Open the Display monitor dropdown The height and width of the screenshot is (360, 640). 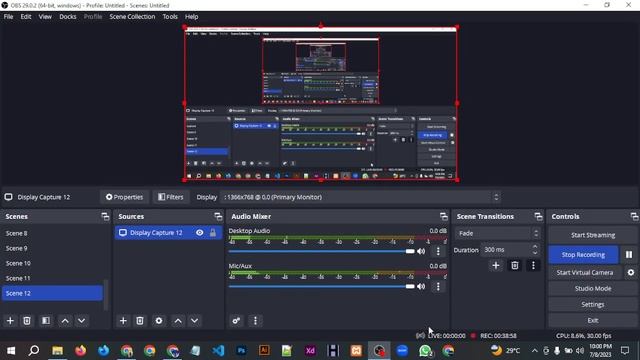pyautogui.click(x=361, y=197)
